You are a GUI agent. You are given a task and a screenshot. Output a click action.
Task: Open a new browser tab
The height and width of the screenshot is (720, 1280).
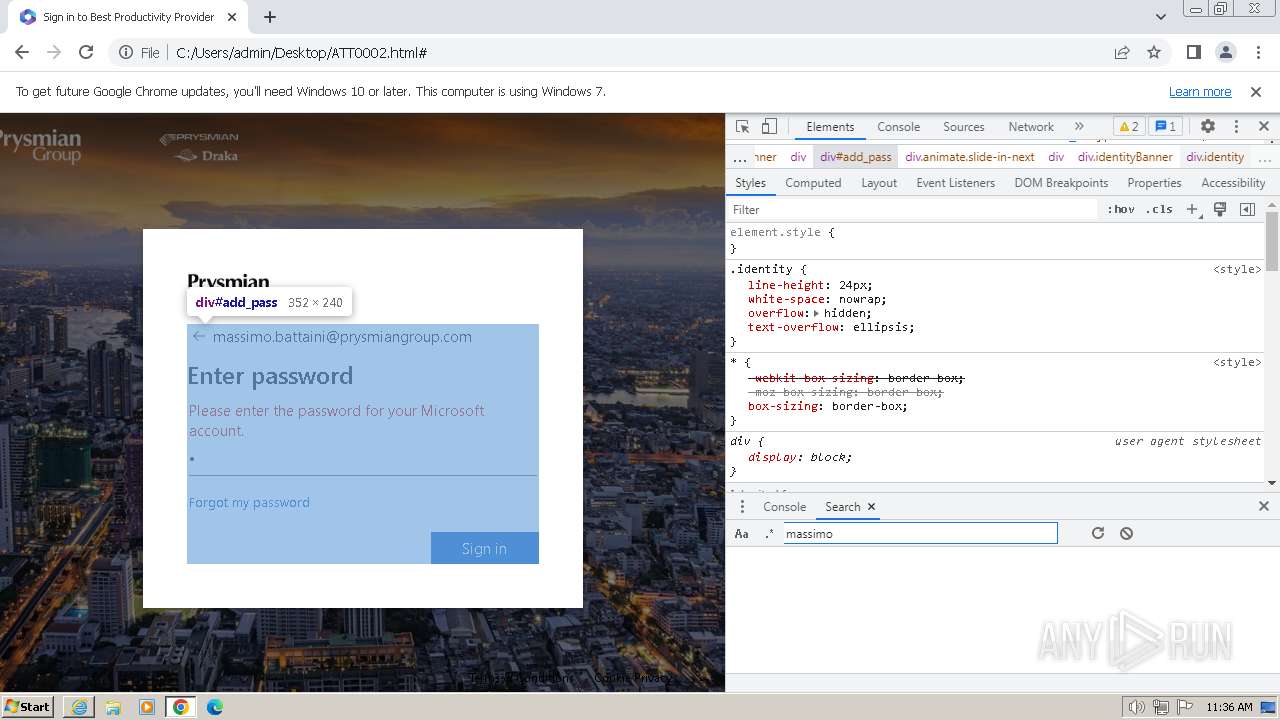pos(270,17)
